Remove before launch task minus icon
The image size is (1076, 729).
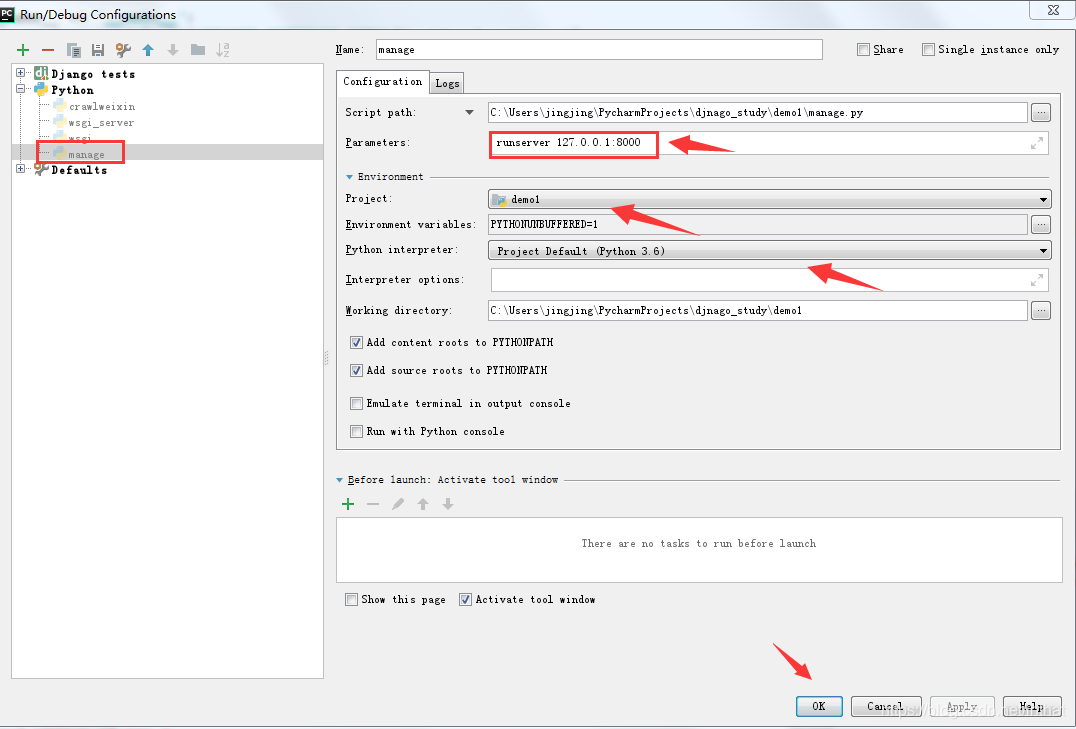pyautogui.click(x=373, y=505)
